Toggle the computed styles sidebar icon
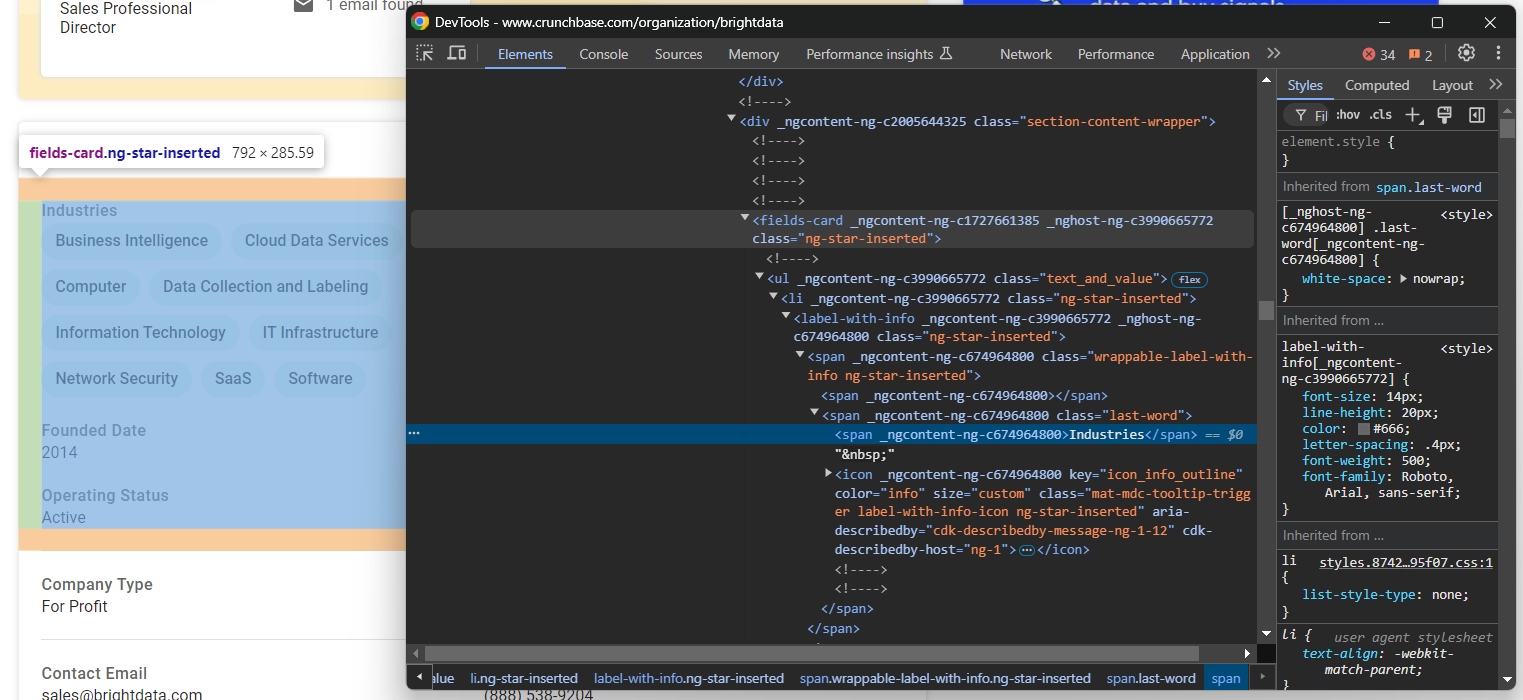Screen dimensions: 1523x700 pos(1476,116)
